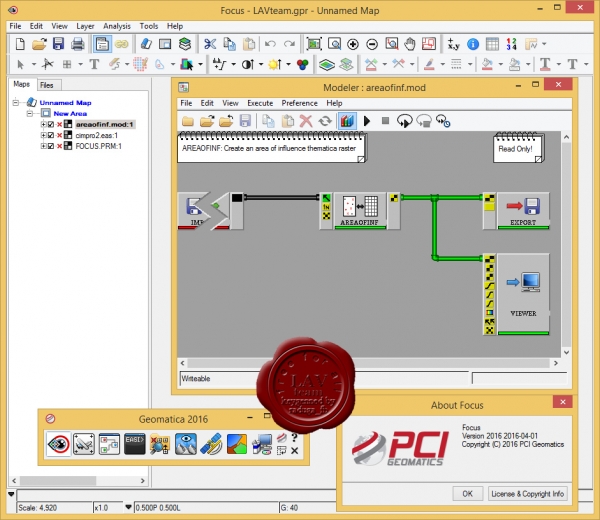Run the model with the Play icon in Modeler
This screenshot has width=600, height=520.
(x=367, y=121)
